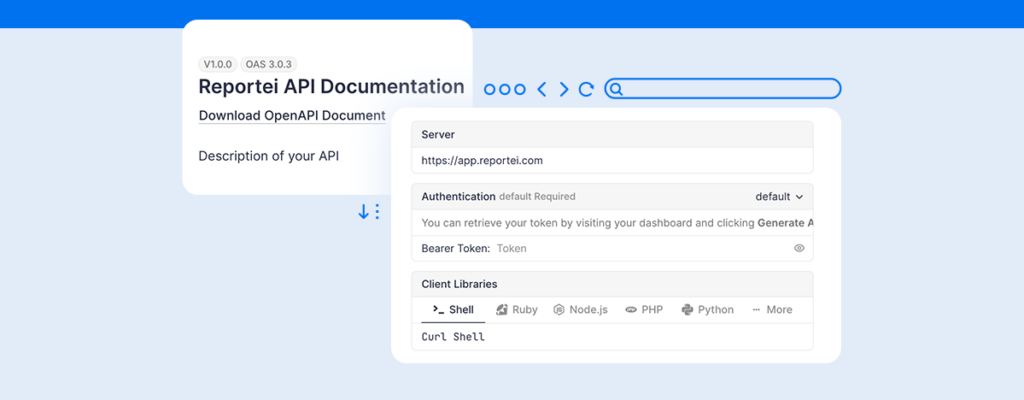Toggle Bearer Token visibility eye icon
Viewport: 1024px width, 400px height.
click(x=799, y=248)
